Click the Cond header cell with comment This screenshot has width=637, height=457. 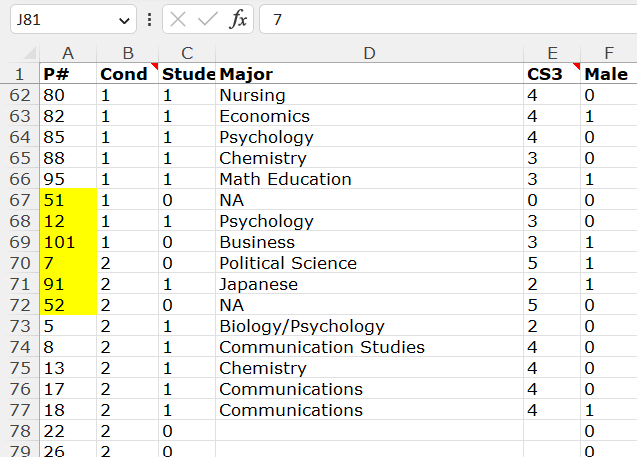click(127, 74)
